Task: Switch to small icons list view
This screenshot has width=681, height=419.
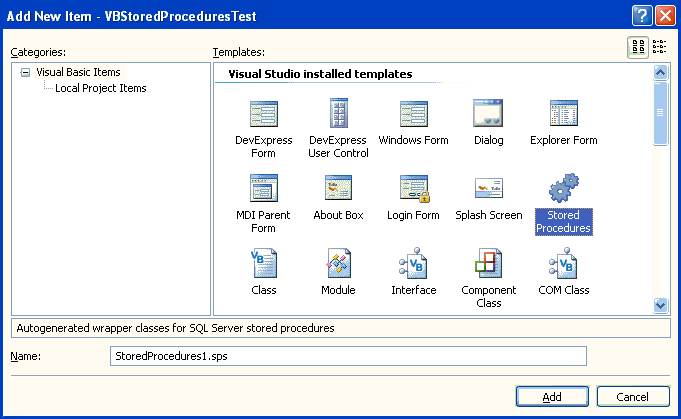Action: (659, 47)
